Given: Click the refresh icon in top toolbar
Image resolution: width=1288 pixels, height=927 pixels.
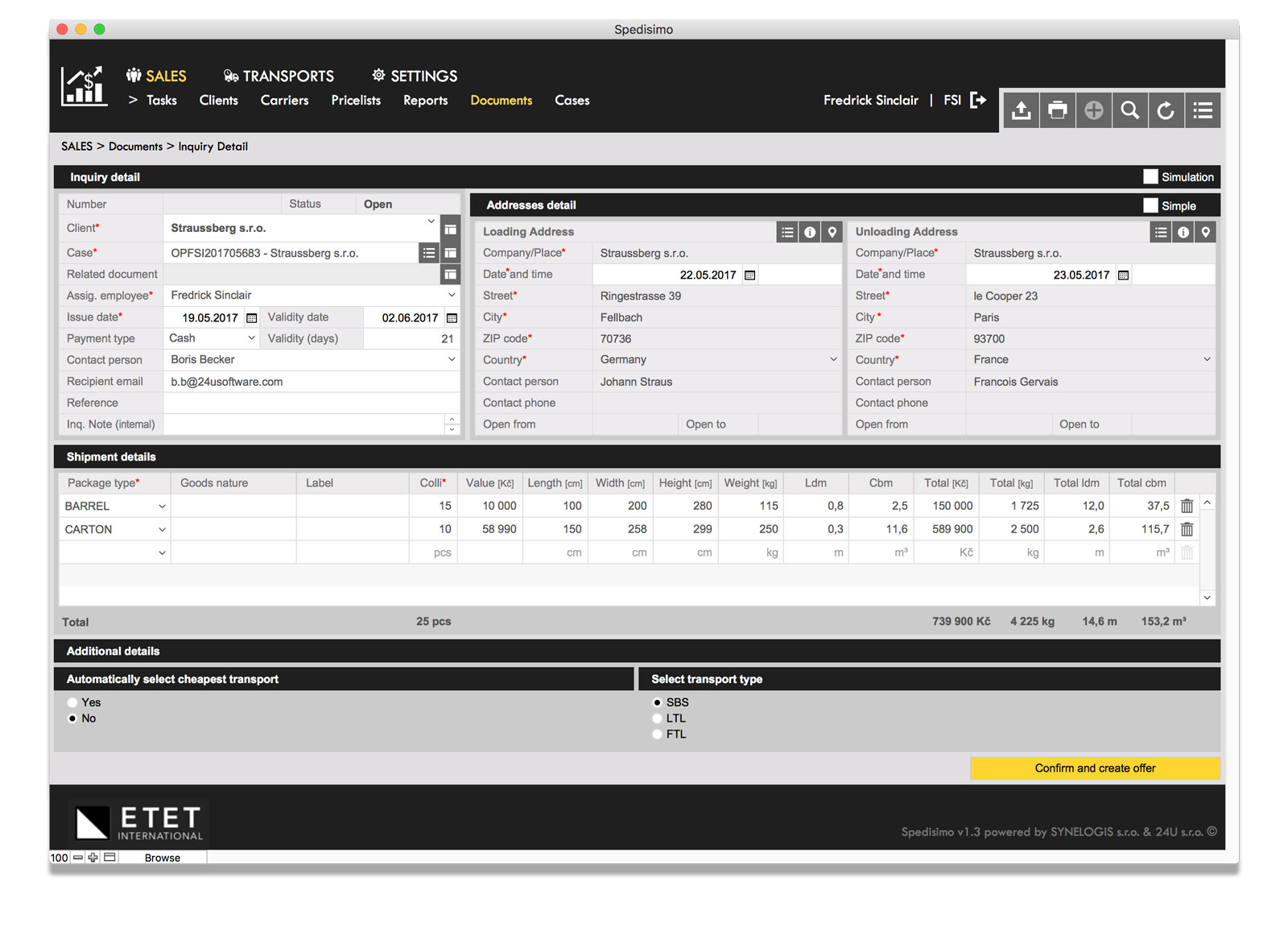Looking at the screenshot, I should pyautogui.click(x=1166, y=110).
